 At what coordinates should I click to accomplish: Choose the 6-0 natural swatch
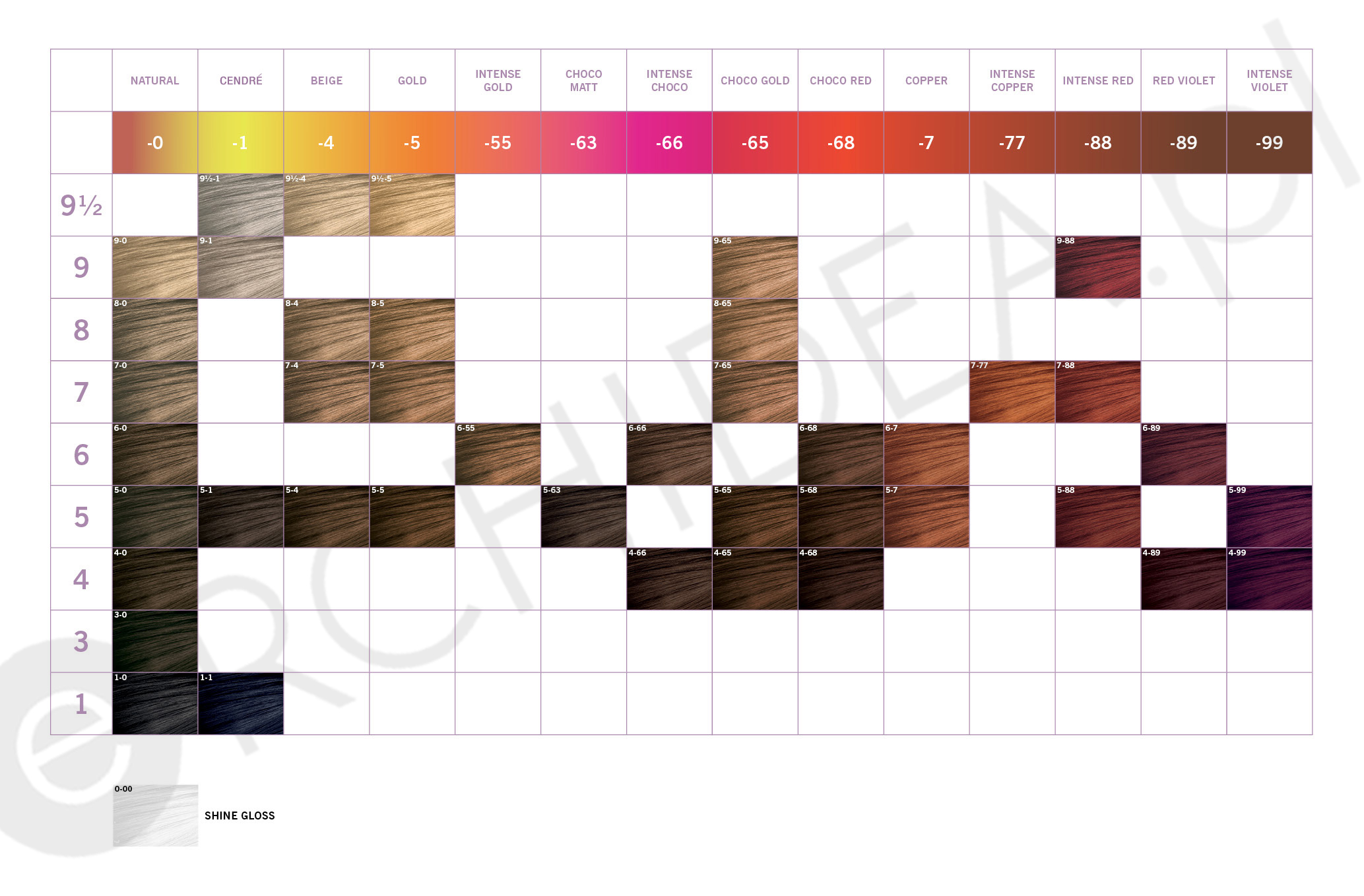pos(155,455)
